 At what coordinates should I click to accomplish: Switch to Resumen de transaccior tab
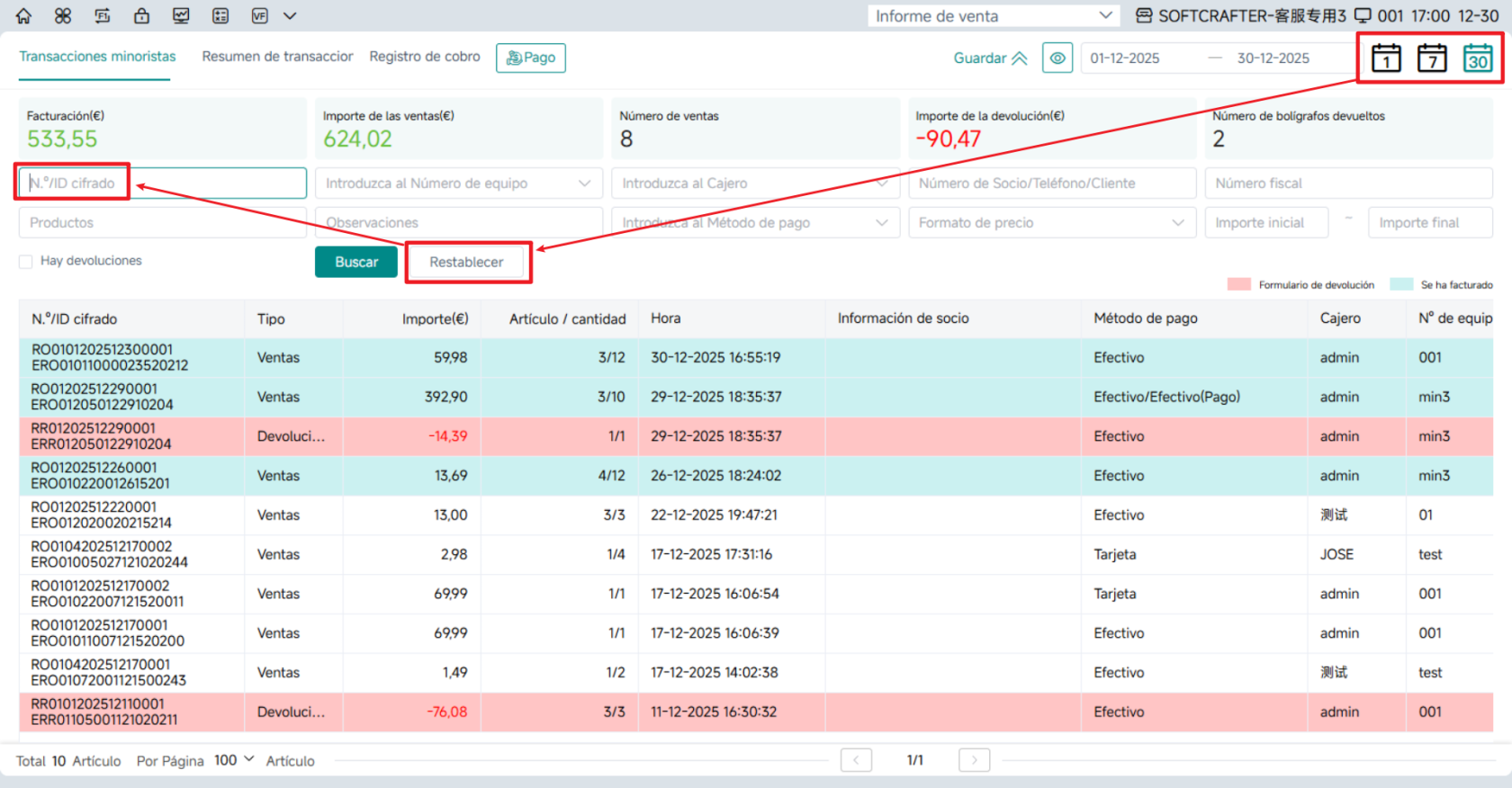click(277, 57)
